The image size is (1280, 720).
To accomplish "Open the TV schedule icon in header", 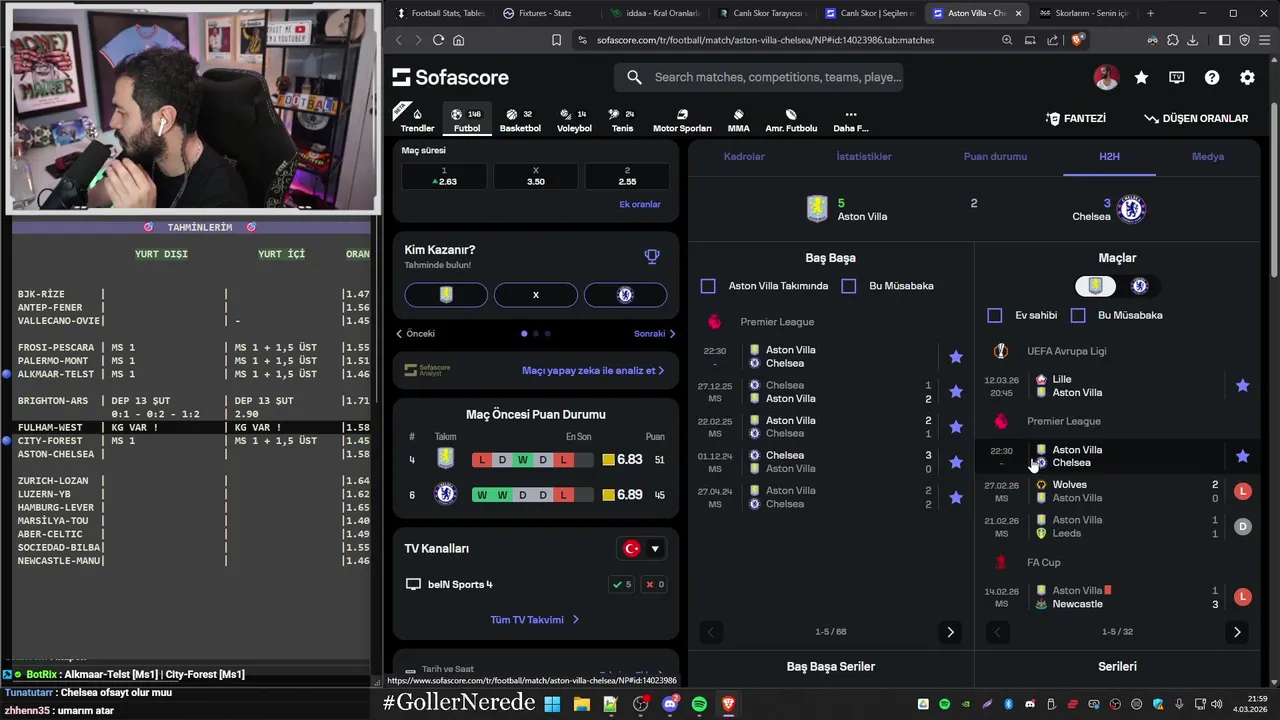I will pos(1177,77).
